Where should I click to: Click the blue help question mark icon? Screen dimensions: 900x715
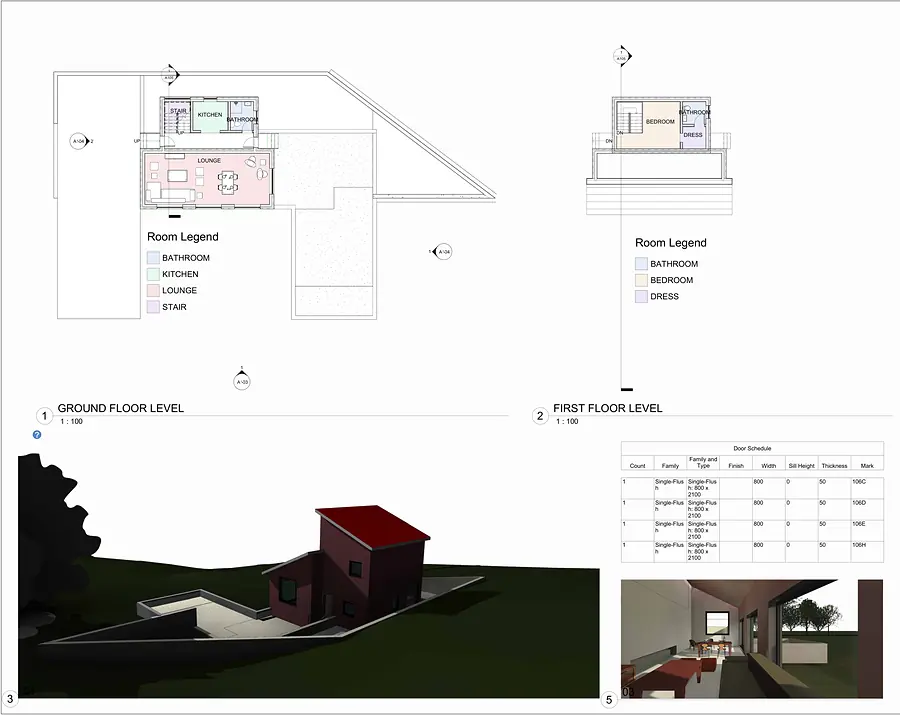click(x=37, y=434)
